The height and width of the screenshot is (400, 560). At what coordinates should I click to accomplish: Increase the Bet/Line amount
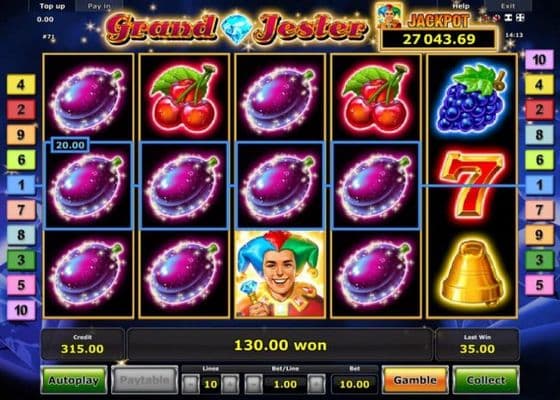[x=316, y=384]
